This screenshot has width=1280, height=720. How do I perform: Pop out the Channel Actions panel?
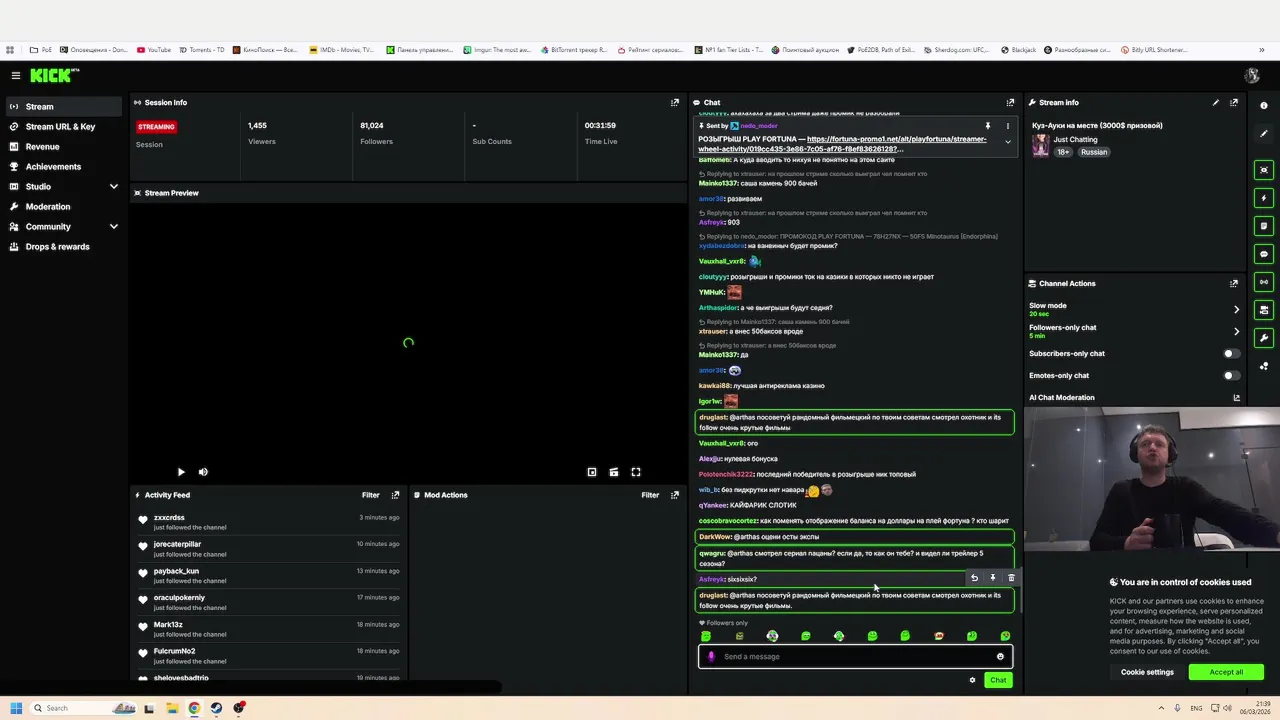(x=1234, y=283)
